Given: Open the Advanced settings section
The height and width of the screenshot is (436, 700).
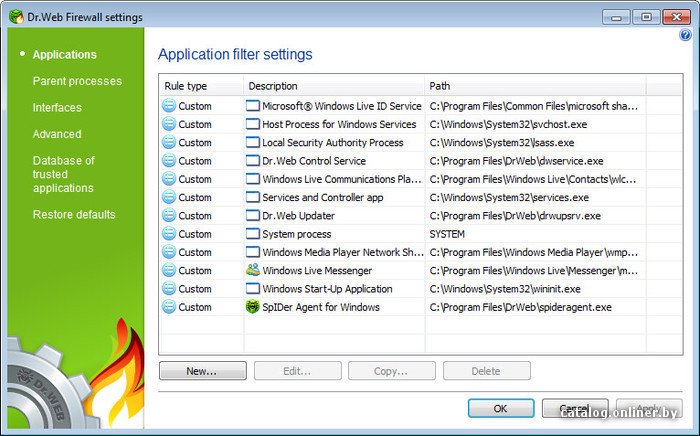Looking at the screenshot, I should click(x=57, y=134).
